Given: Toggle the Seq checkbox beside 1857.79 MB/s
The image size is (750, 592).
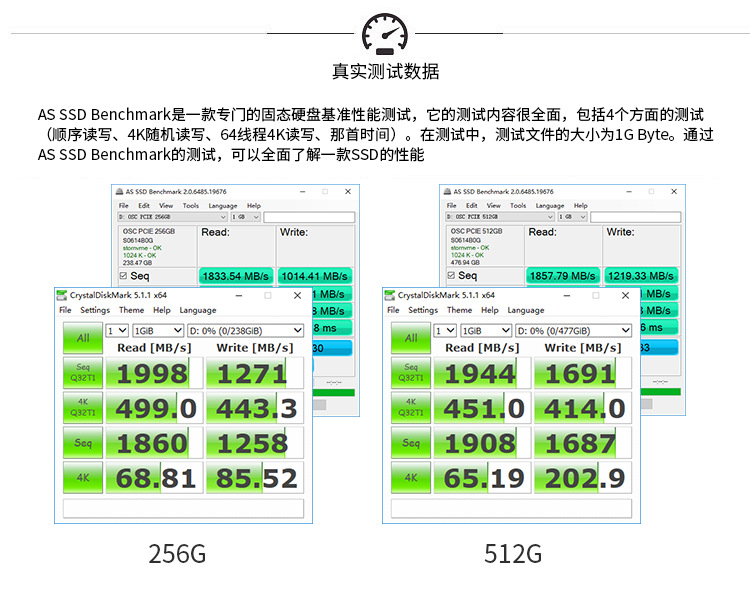Looking at the screenshot, I should pyautogui.click(x=451, y=275).
